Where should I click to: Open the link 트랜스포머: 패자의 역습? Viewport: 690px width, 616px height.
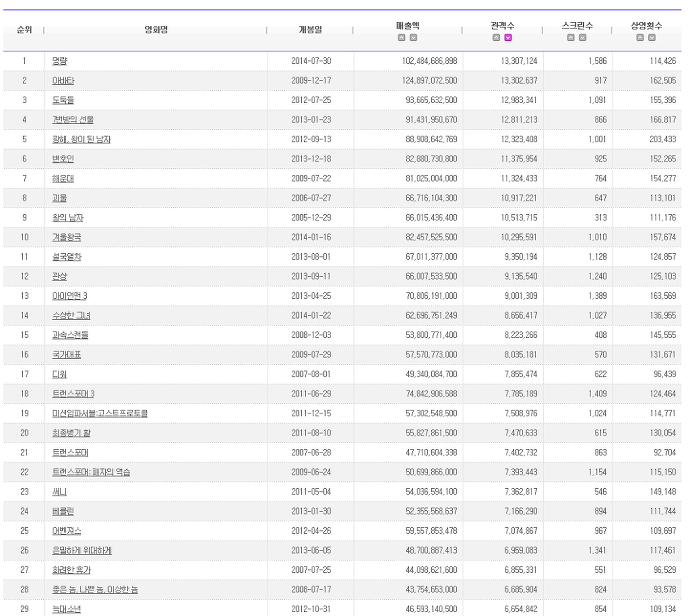click(x=91, y=473)
